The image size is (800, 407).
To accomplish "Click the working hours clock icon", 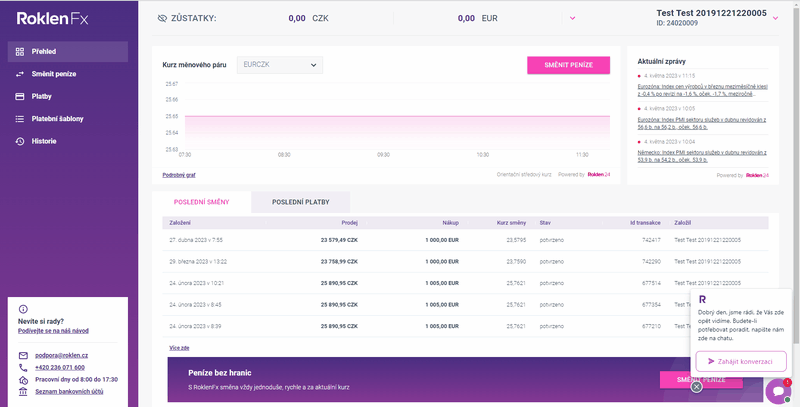I will click(23, 380).
